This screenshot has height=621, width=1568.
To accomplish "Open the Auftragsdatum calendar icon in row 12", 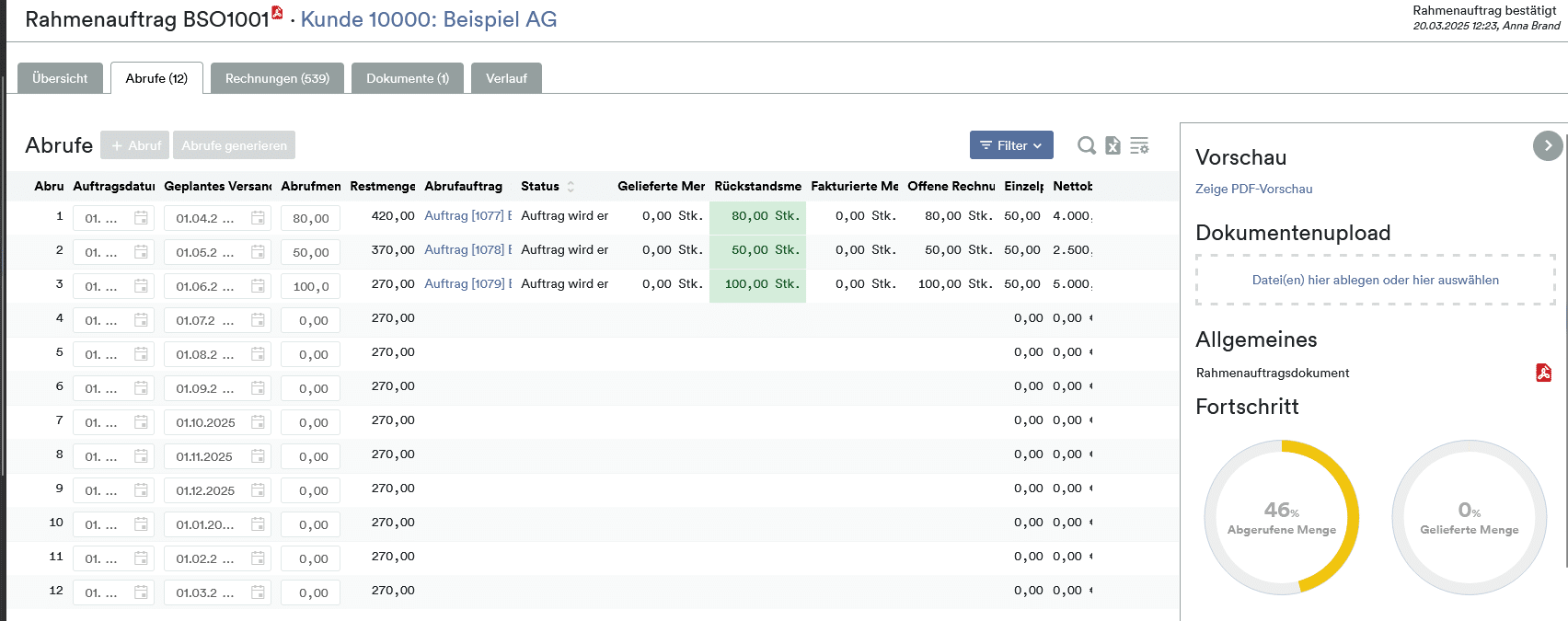I will pyautogui.click(x=141, y=592).
